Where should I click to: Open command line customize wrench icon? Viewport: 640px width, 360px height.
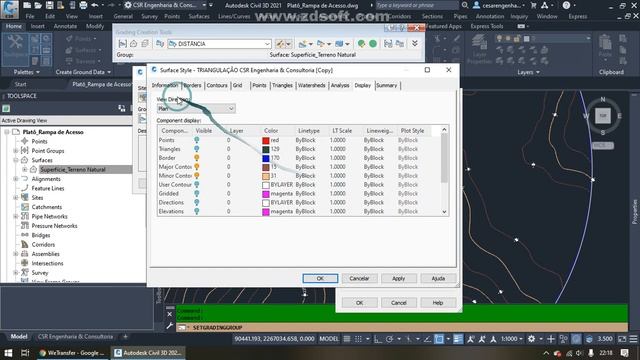pyautogui.click(x=170, y=326)
